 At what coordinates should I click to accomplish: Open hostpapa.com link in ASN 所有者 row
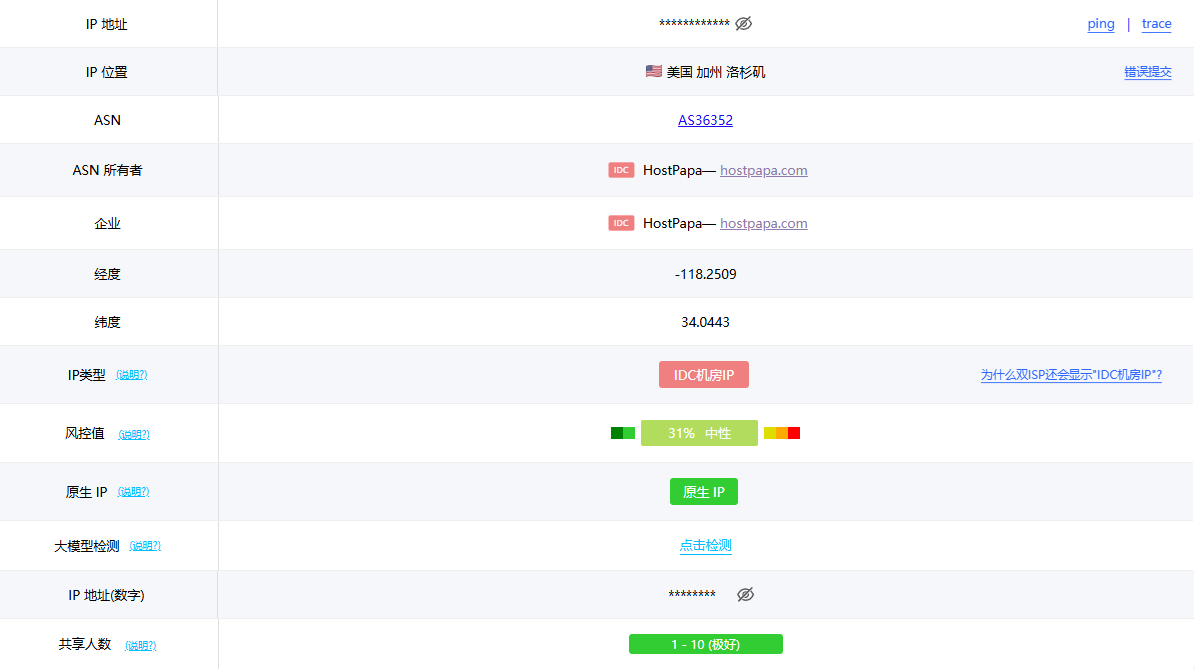pyautogui.click(x=763, y=170)
